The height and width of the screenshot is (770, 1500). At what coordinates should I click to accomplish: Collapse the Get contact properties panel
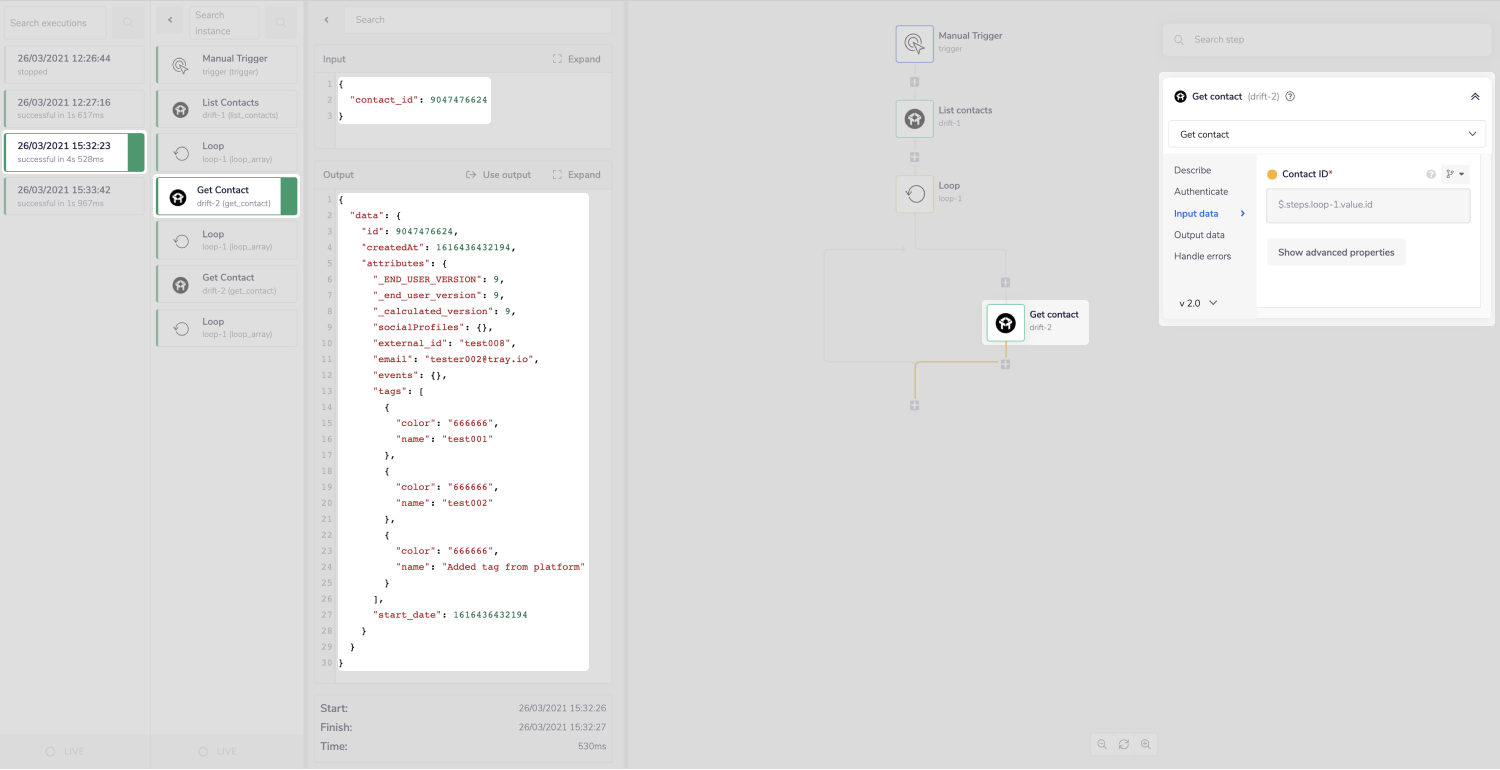click(1474, 97)
